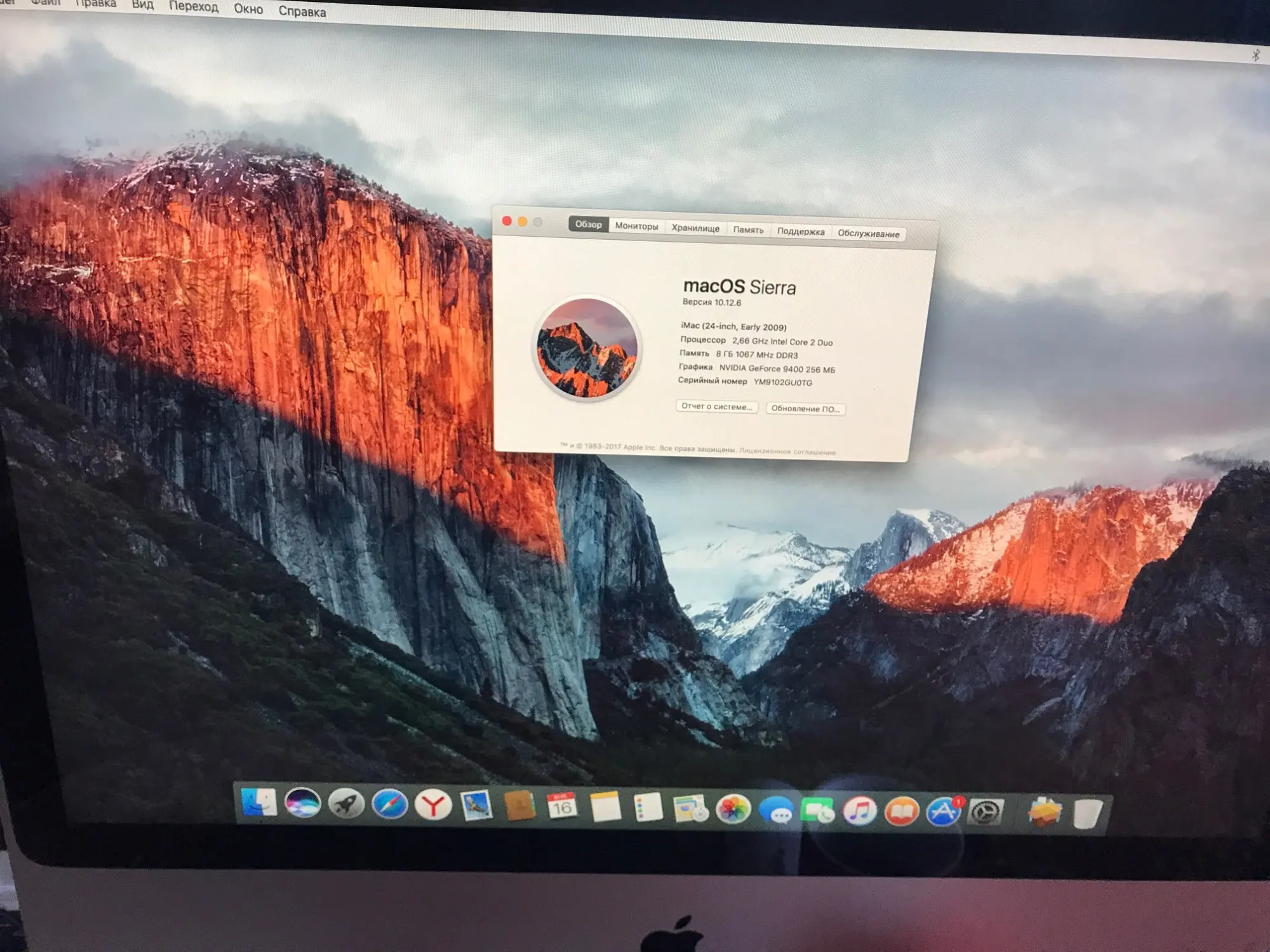Open Finder from the Dock
This screenshot has width=1270, height=952.
click(x=259, y=802)
